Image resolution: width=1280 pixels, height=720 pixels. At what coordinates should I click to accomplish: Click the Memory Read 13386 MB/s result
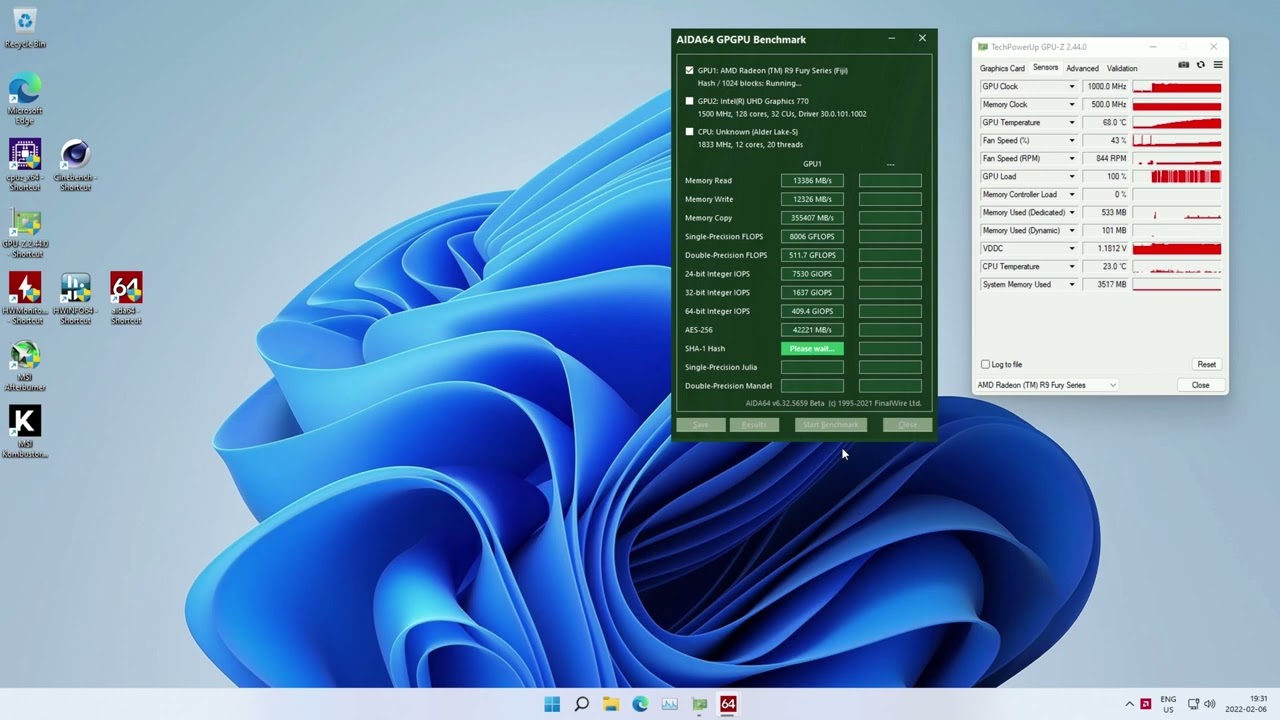812,181
